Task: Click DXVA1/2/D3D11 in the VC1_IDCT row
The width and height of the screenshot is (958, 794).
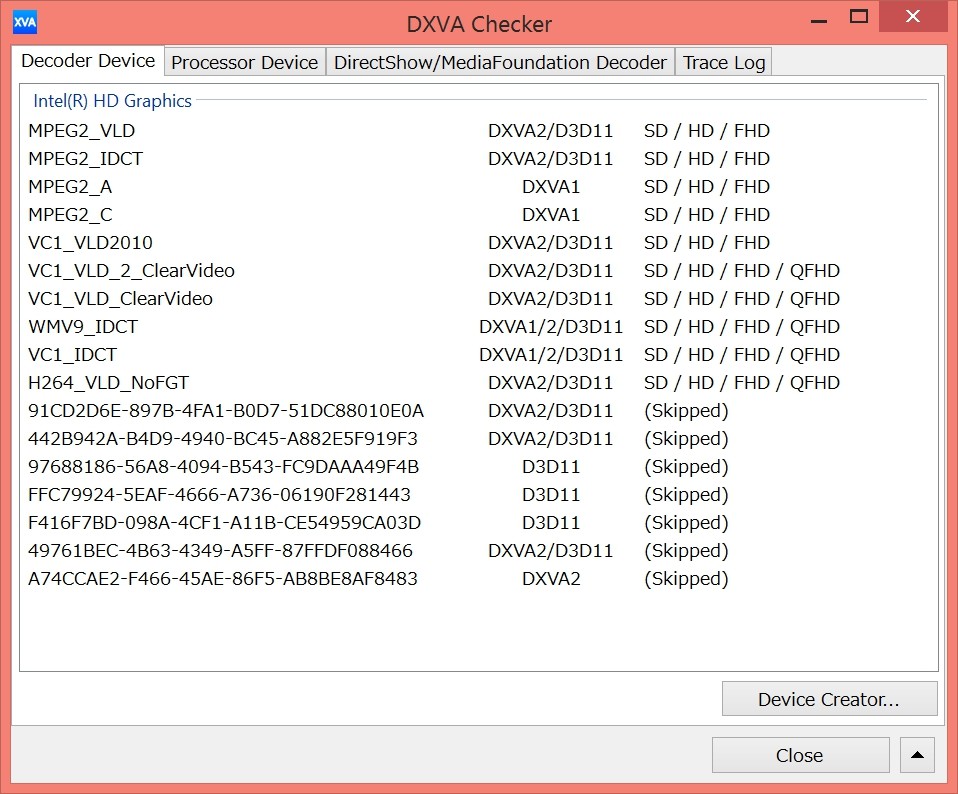Action: (551, 355)
